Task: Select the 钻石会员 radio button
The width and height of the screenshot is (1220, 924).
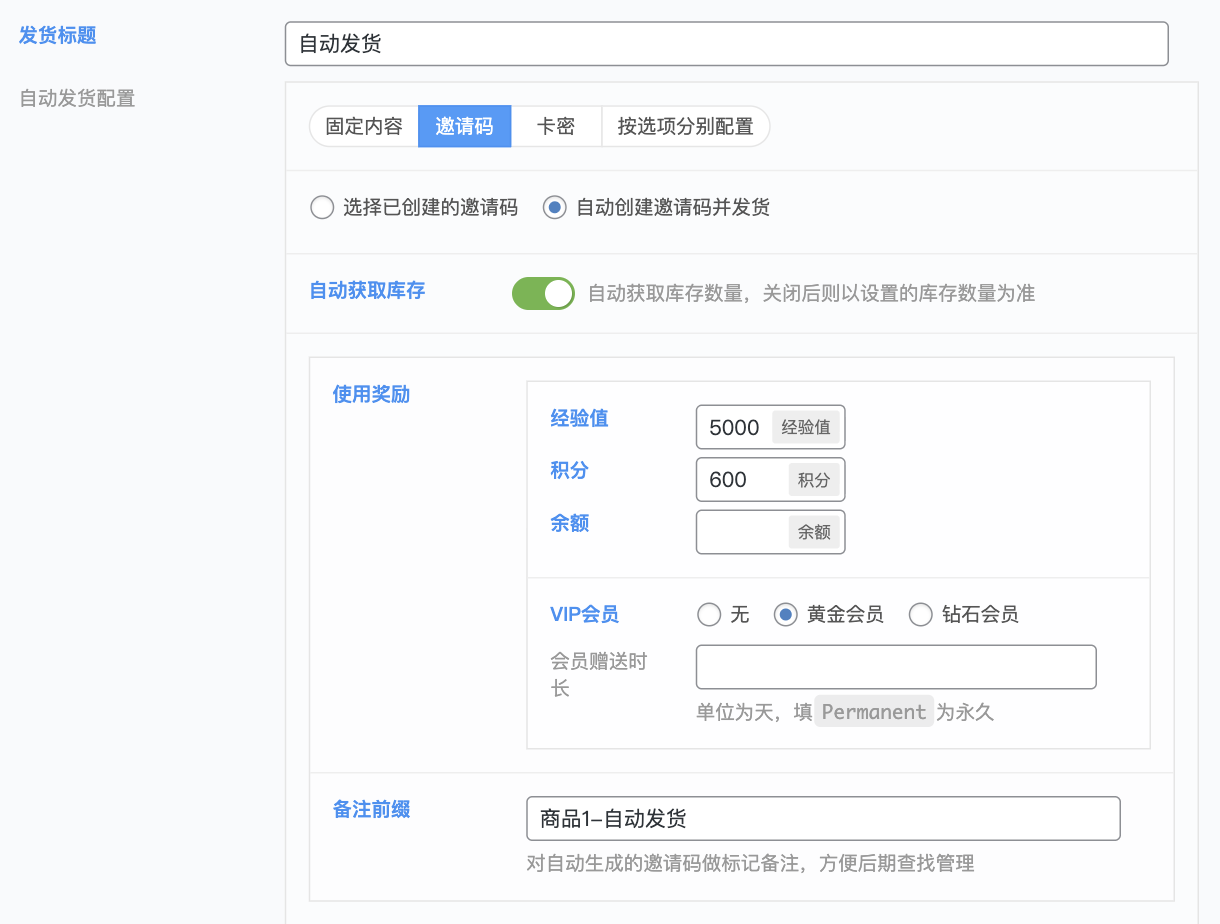Action: [921, 614]
